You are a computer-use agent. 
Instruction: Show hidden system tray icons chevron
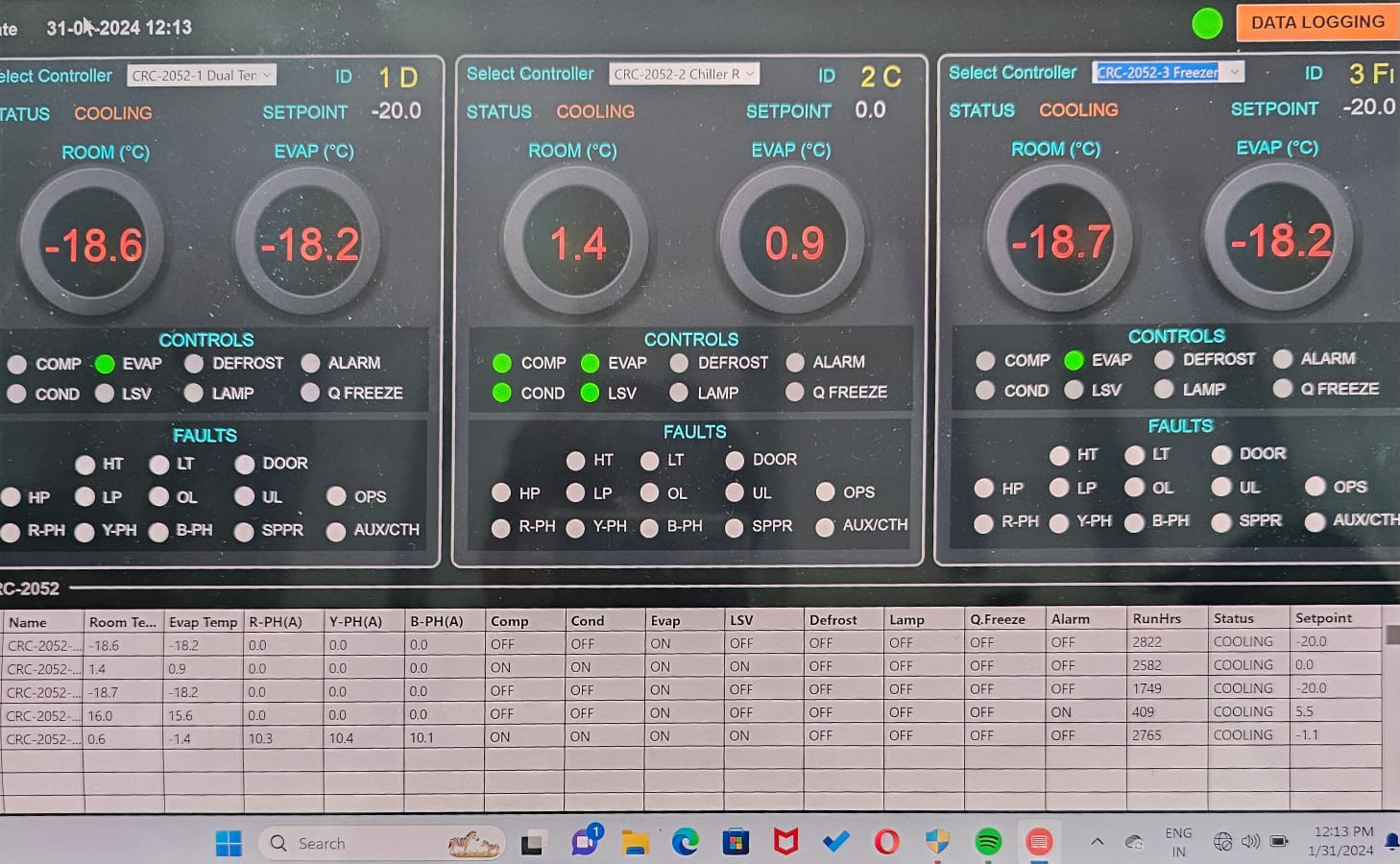[x=1097, y=842]
